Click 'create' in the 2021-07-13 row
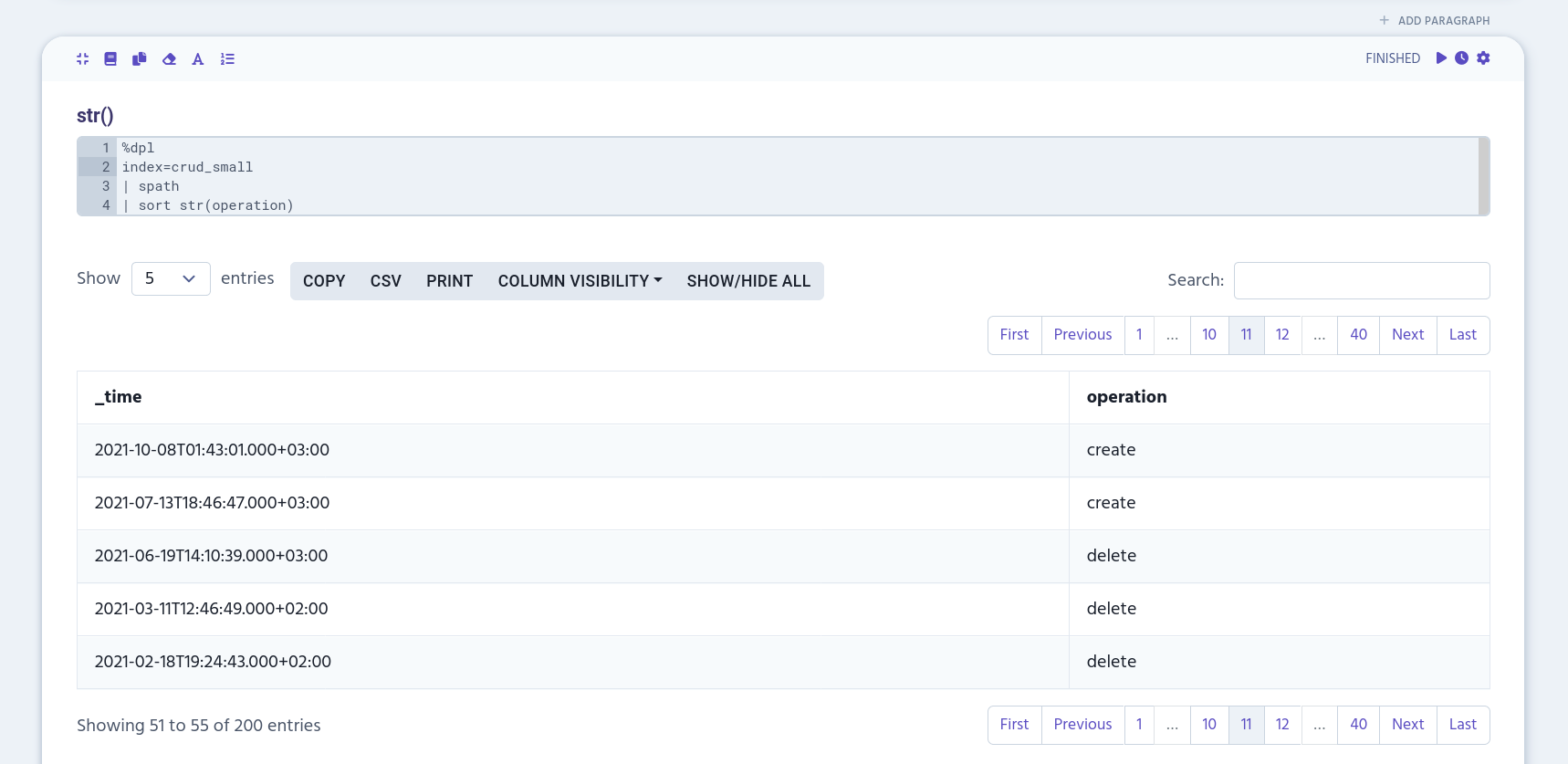Viewport: 1568px width, 764px height. pos(1111,503)
